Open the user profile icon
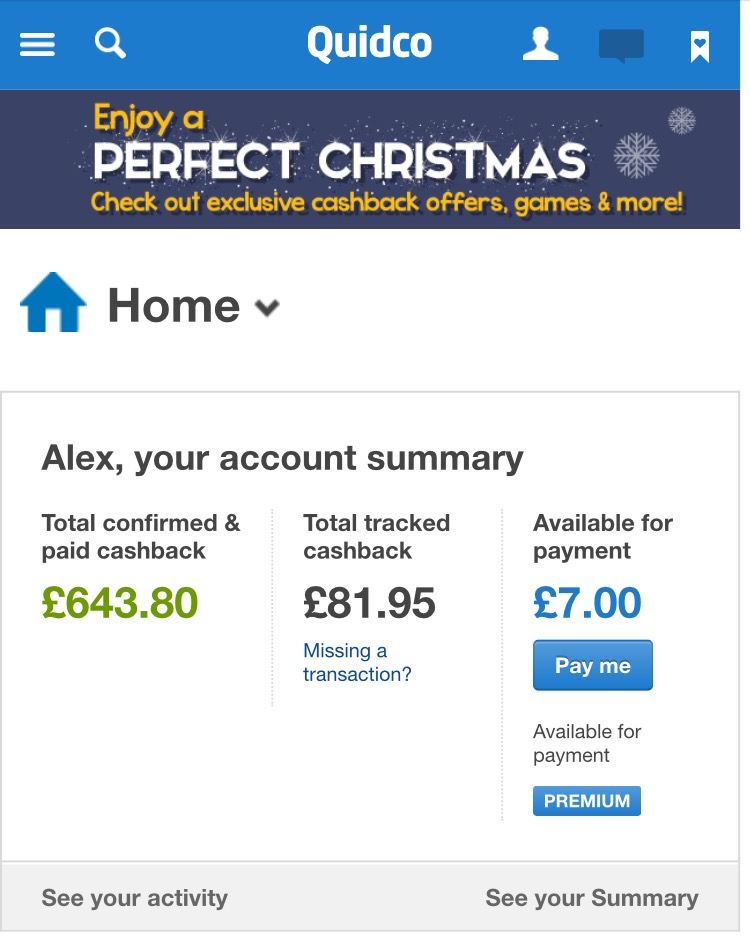This screenshot has width=750, height=936. point(541,44)
